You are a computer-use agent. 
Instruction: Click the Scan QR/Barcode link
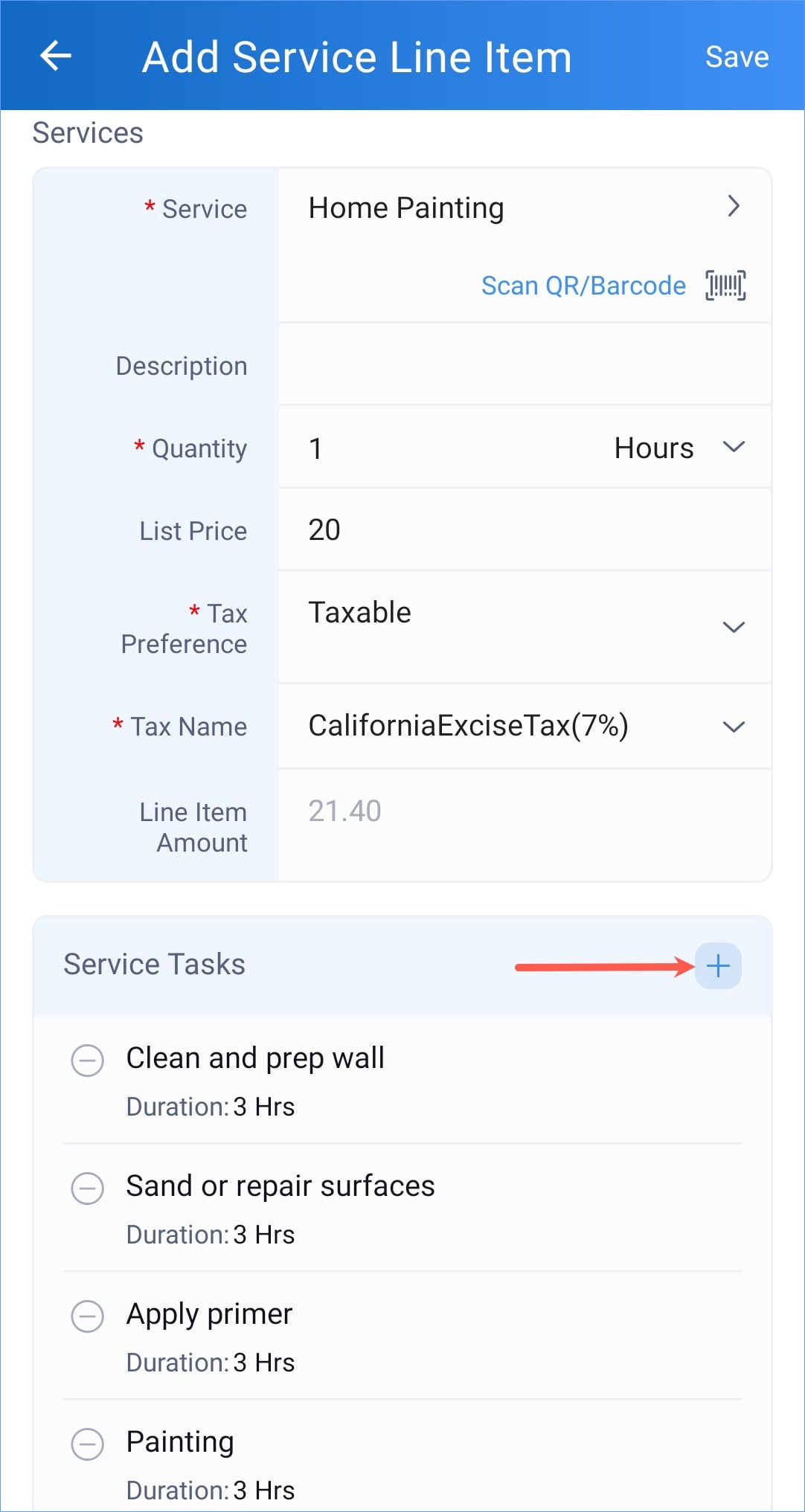coord(583,286)
